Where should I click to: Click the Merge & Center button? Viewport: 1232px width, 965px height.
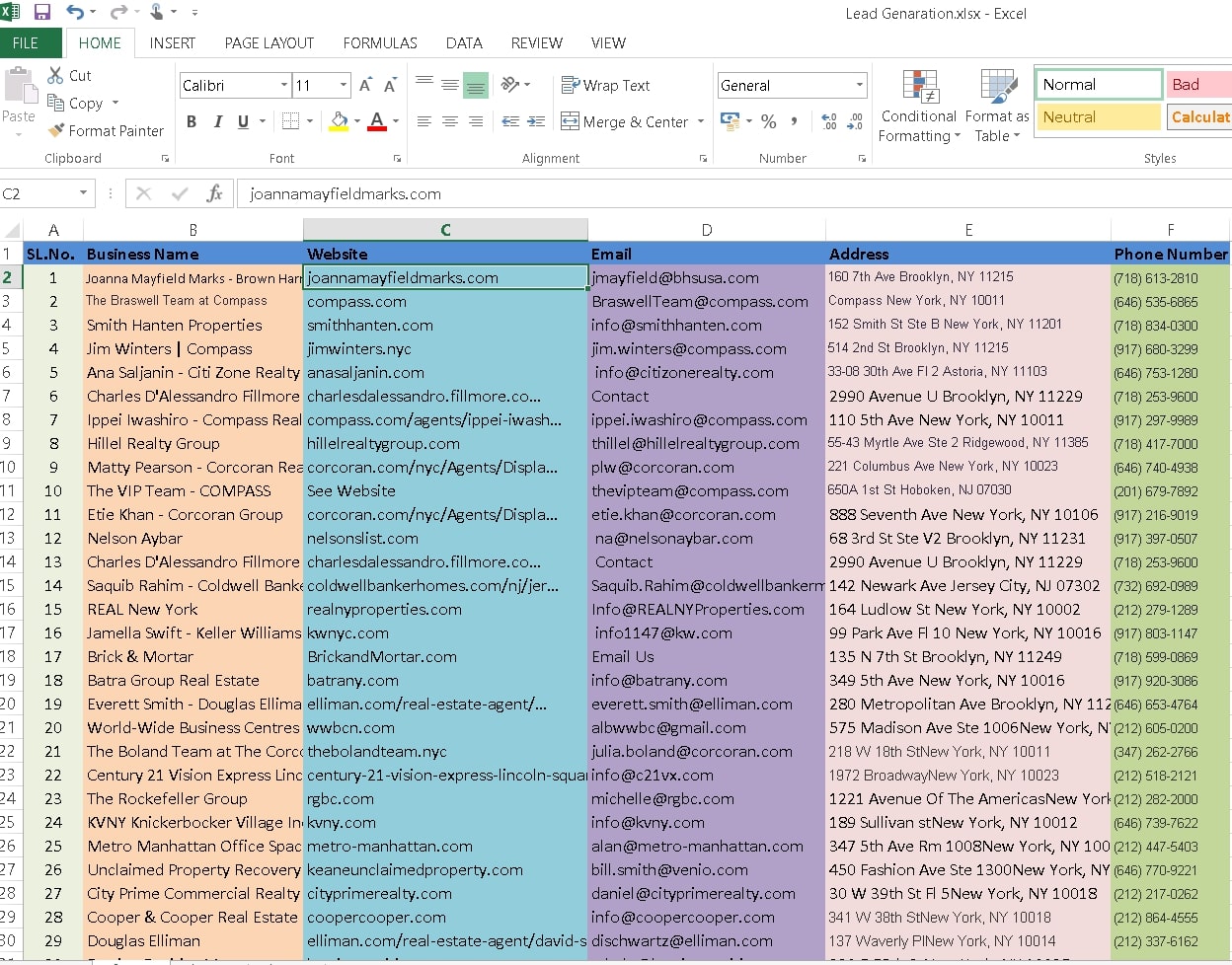point(624,121)
